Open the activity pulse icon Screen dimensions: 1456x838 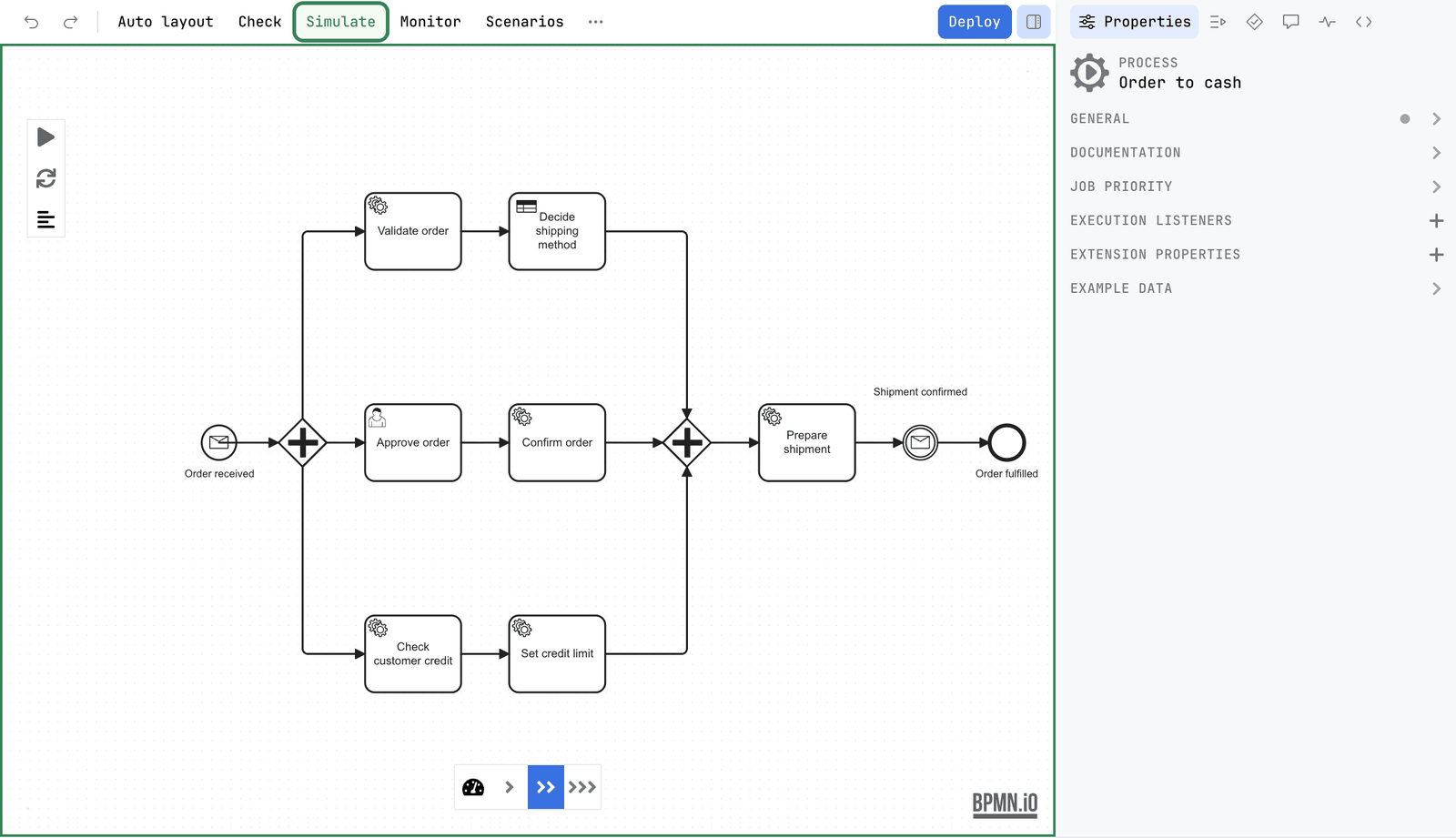click(1327, 22)
